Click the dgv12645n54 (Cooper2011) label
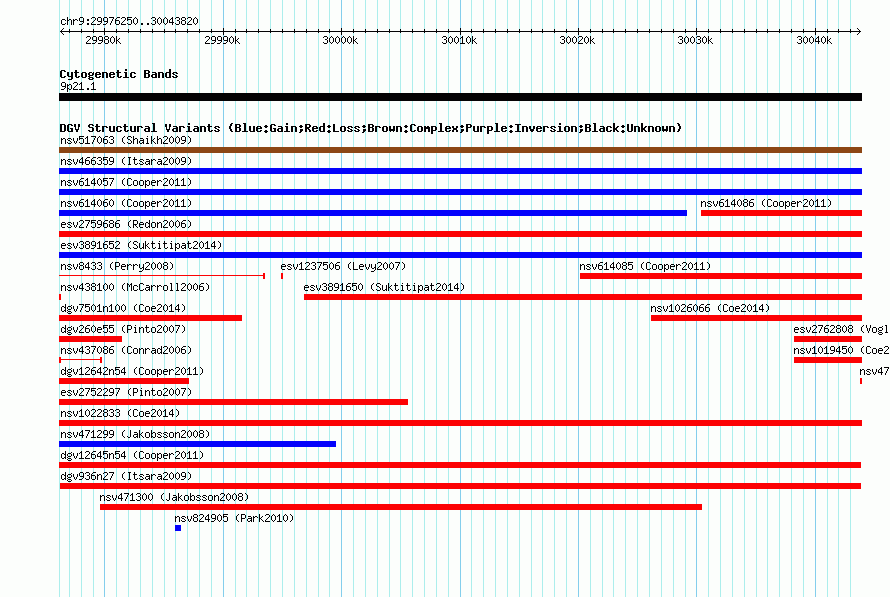Screen dimensions: 890x597 132,455
